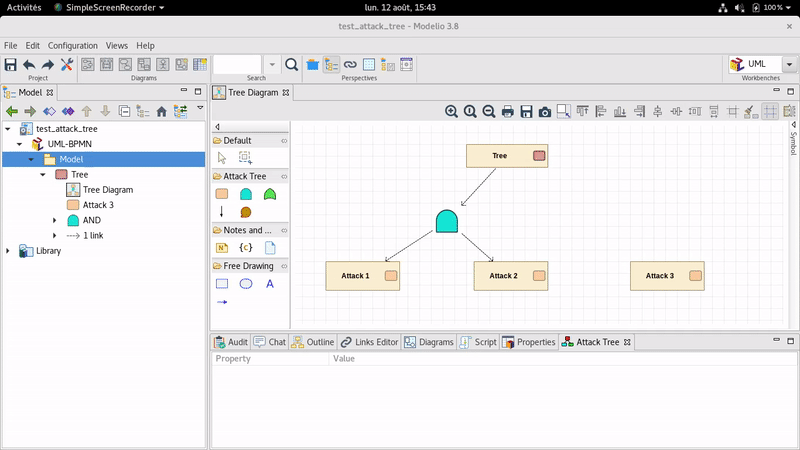800x450 pixels.
Task: Pick the ellipse tool in Free Drawing
Action: pyautogui.click(x=246, y=284)
